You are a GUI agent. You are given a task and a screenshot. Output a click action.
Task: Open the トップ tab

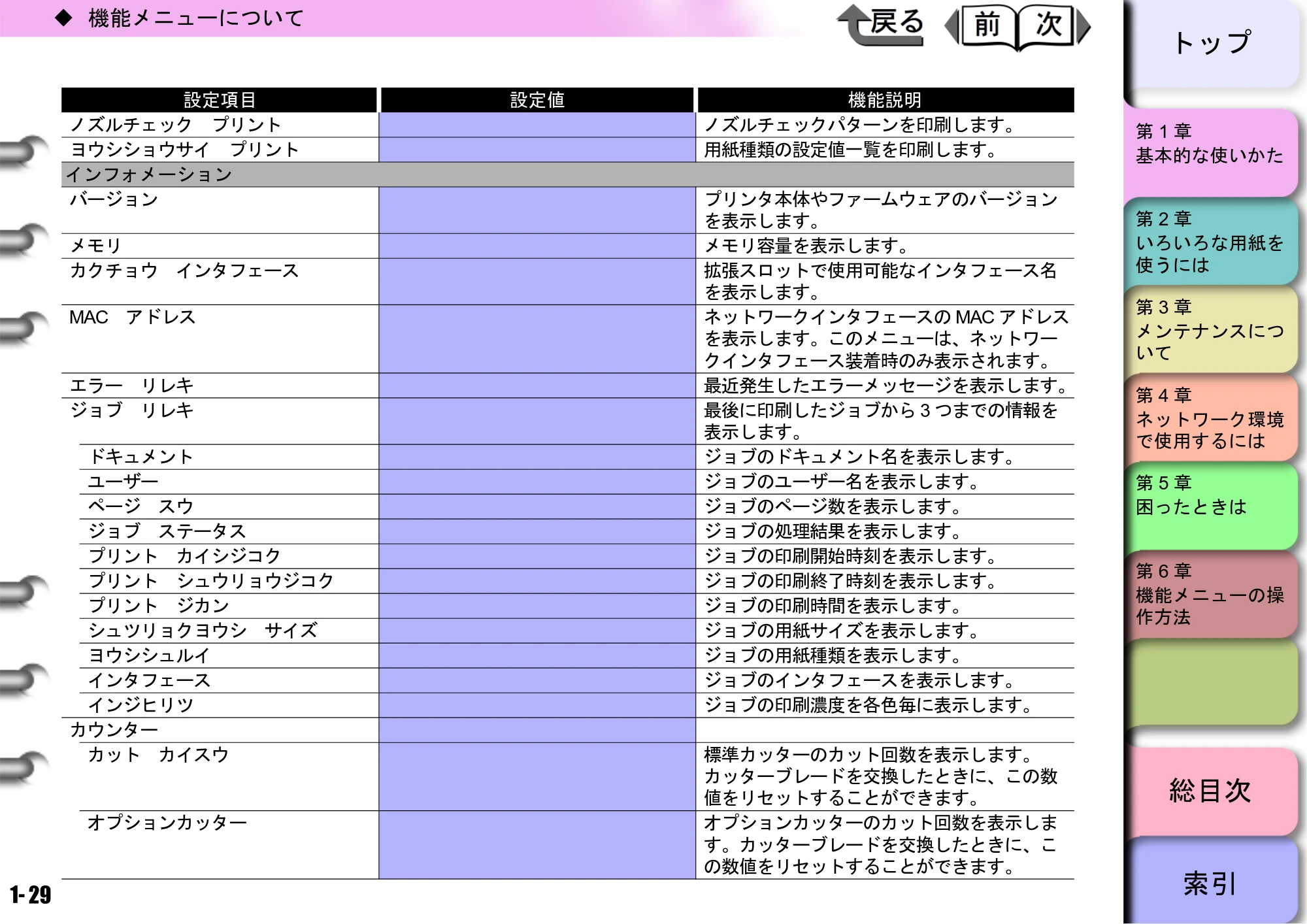point(1211,43)
